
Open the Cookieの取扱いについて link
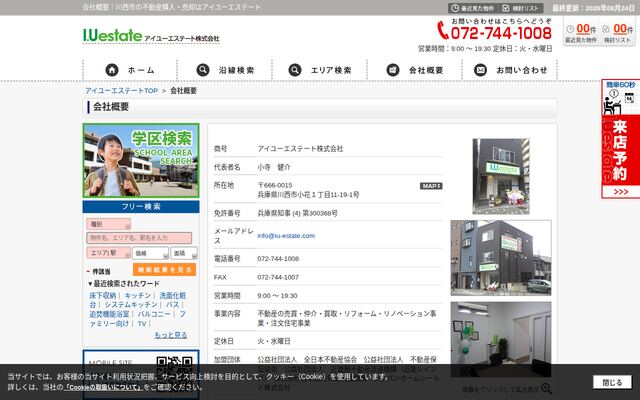(103, 387)
